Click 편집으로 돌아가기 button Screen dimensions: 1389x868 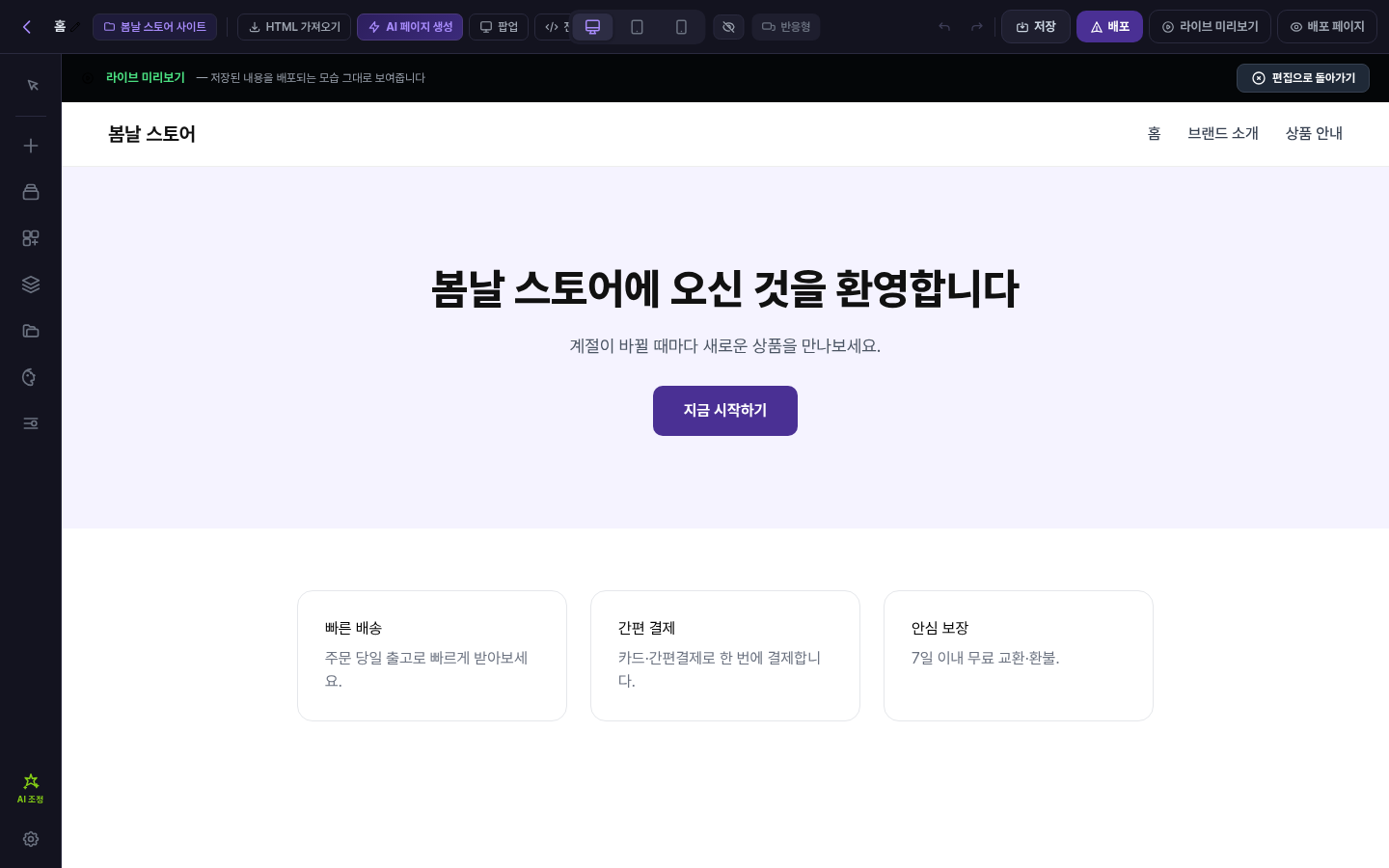pyautogui.click(x=1303, y=78)
